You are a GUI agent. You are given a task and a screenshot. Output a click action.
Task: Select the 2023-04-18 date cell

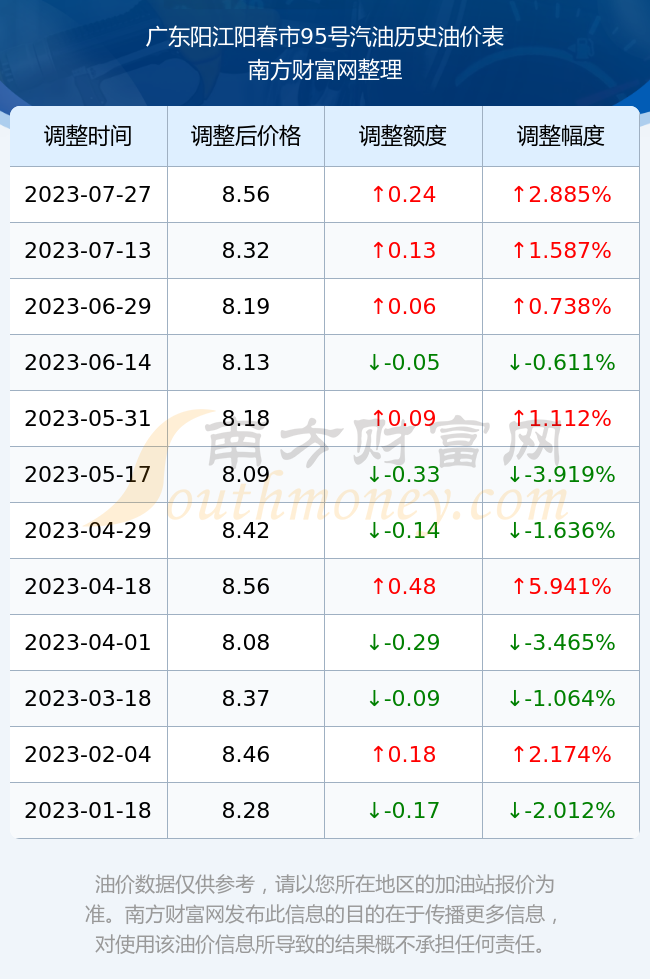pyautogui.click(x=88, y=586)
